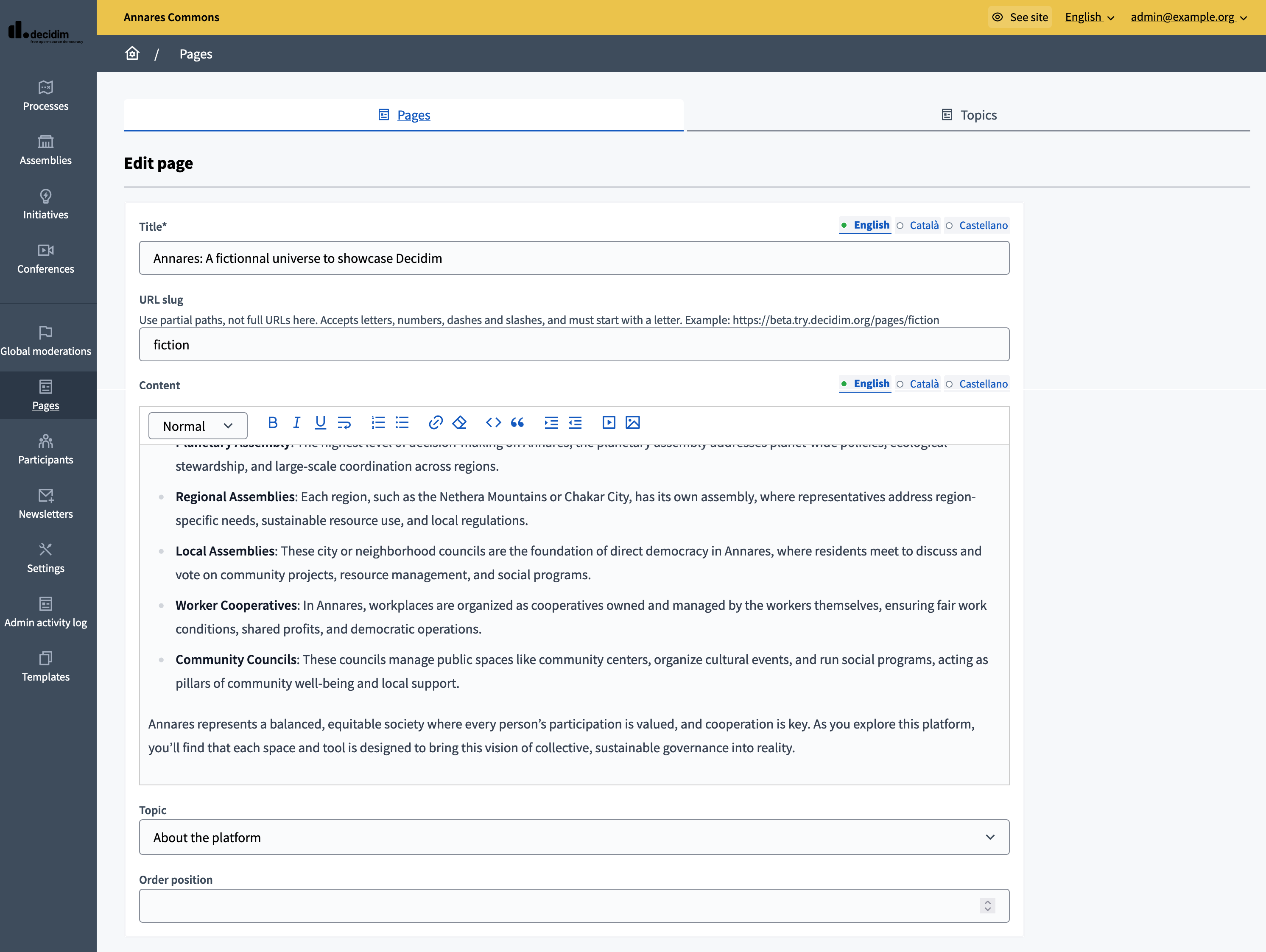Open the image insertion tool
This screenshot has width=1266, height=952.
[633, 422]
